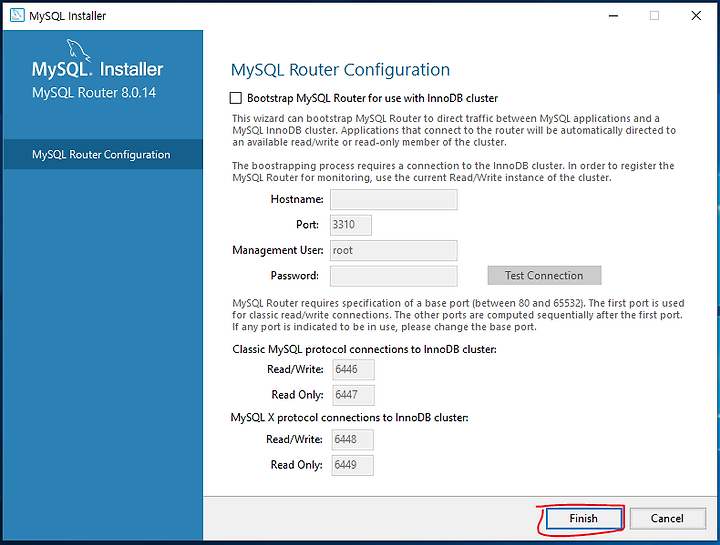The width and height of the screenshot is (720, 545).
Task: Click the MySQL Installer title bar icon
Action: click(x=17, y=15)
